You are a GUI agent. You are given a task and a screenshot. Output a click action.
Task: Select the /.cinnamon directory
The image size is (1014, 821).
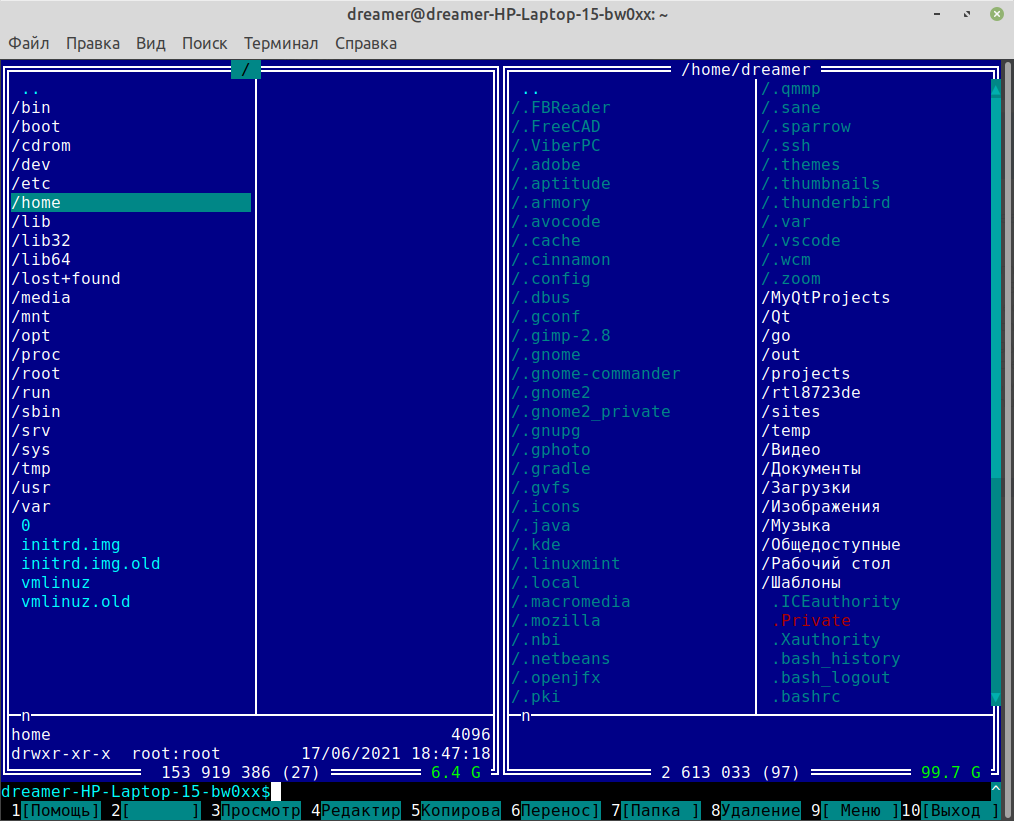tap(561, 259)
